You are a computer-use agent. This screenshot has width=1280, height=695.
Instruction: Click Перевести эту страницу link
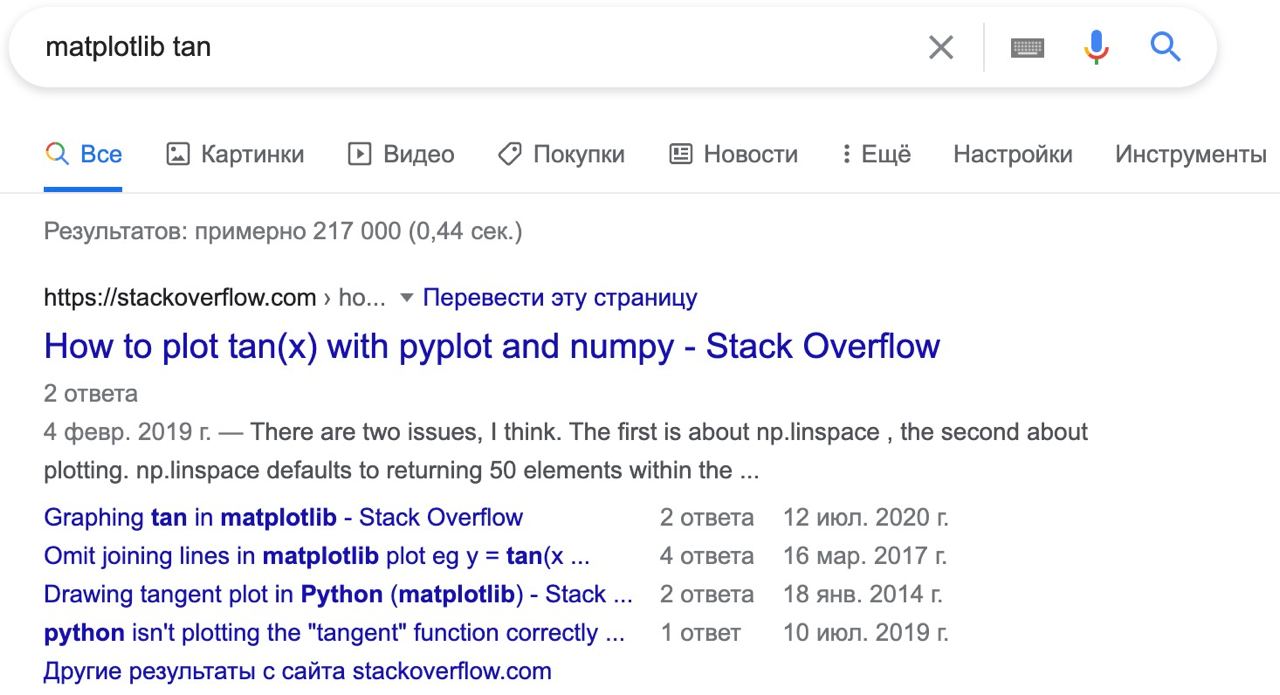[x=560, y=298]
